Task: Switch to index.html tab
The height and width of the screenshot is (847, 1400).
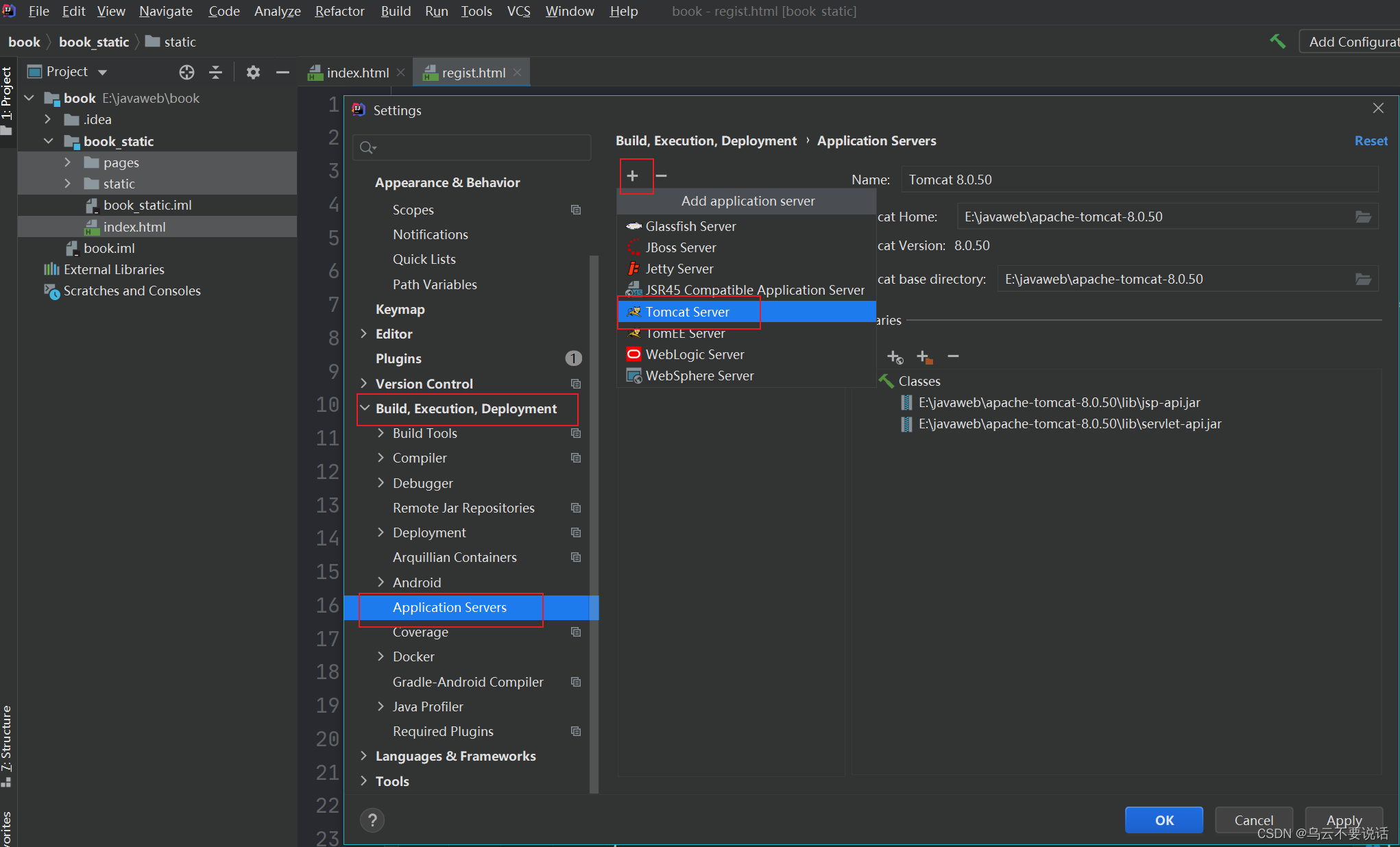Action: click(357, 73)
